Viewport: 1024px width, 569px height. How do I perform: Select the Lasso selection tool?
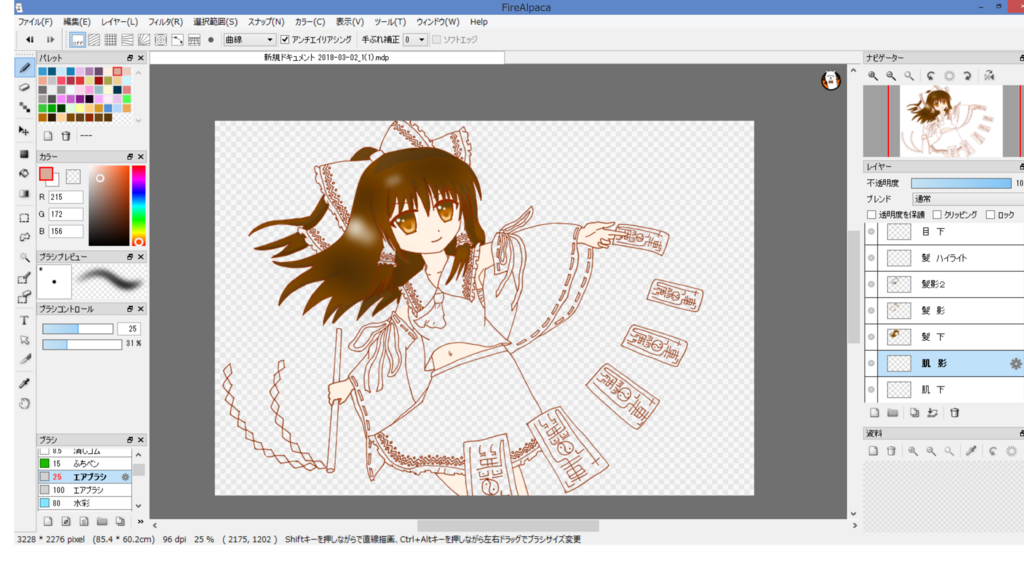(x=25, y=237)
